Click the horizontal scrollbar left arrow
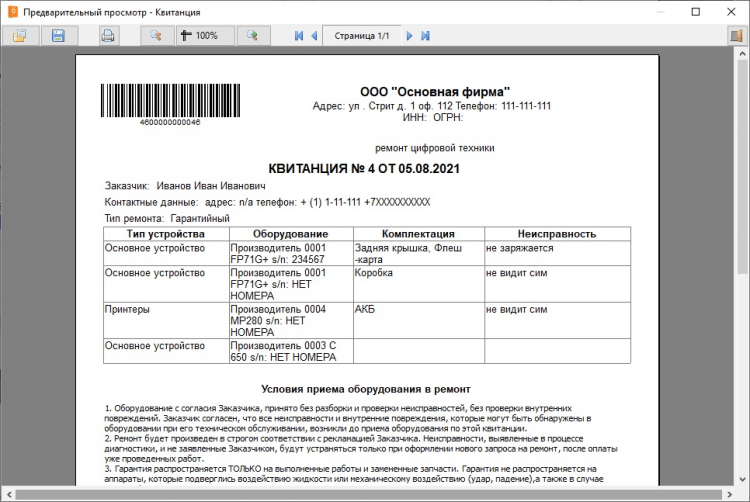This screenshot has width=750, height=502. click(9, 494)
